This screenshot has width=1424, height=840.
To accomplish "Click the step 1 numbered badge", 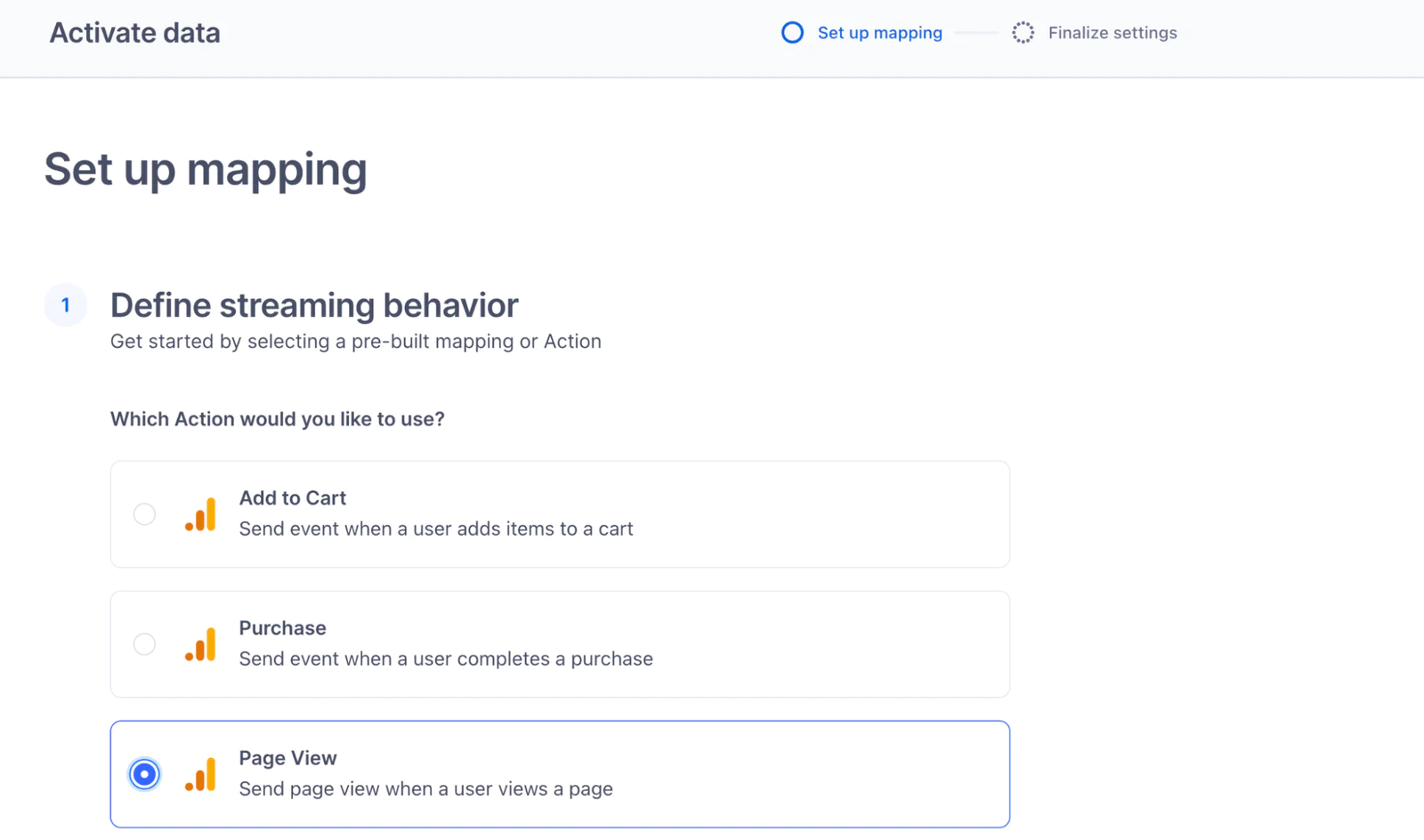I will point(65,304).
